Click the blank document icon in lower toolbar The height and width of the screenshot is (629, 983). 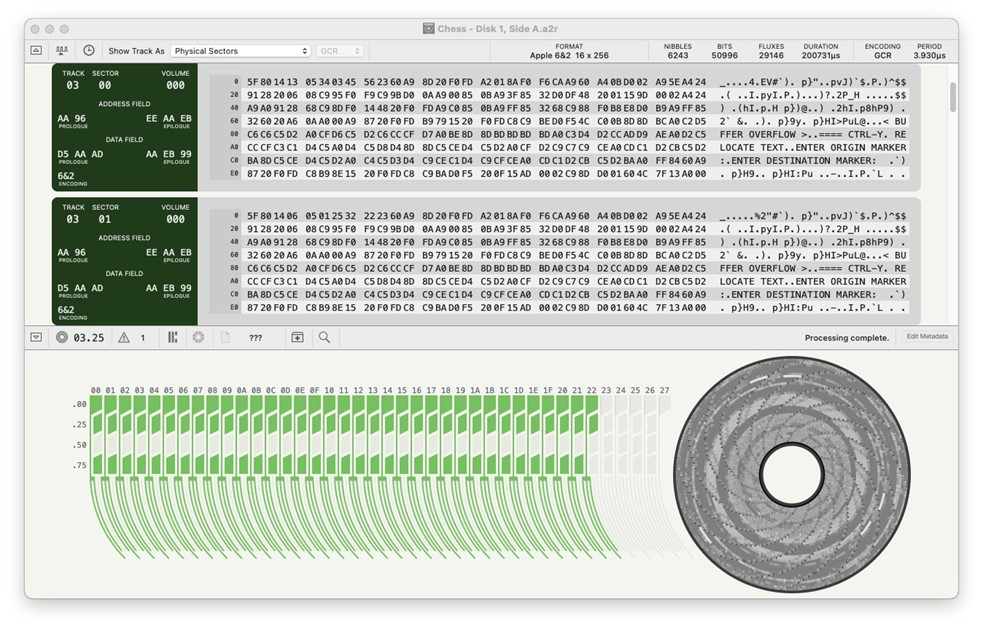click(225, 337)
